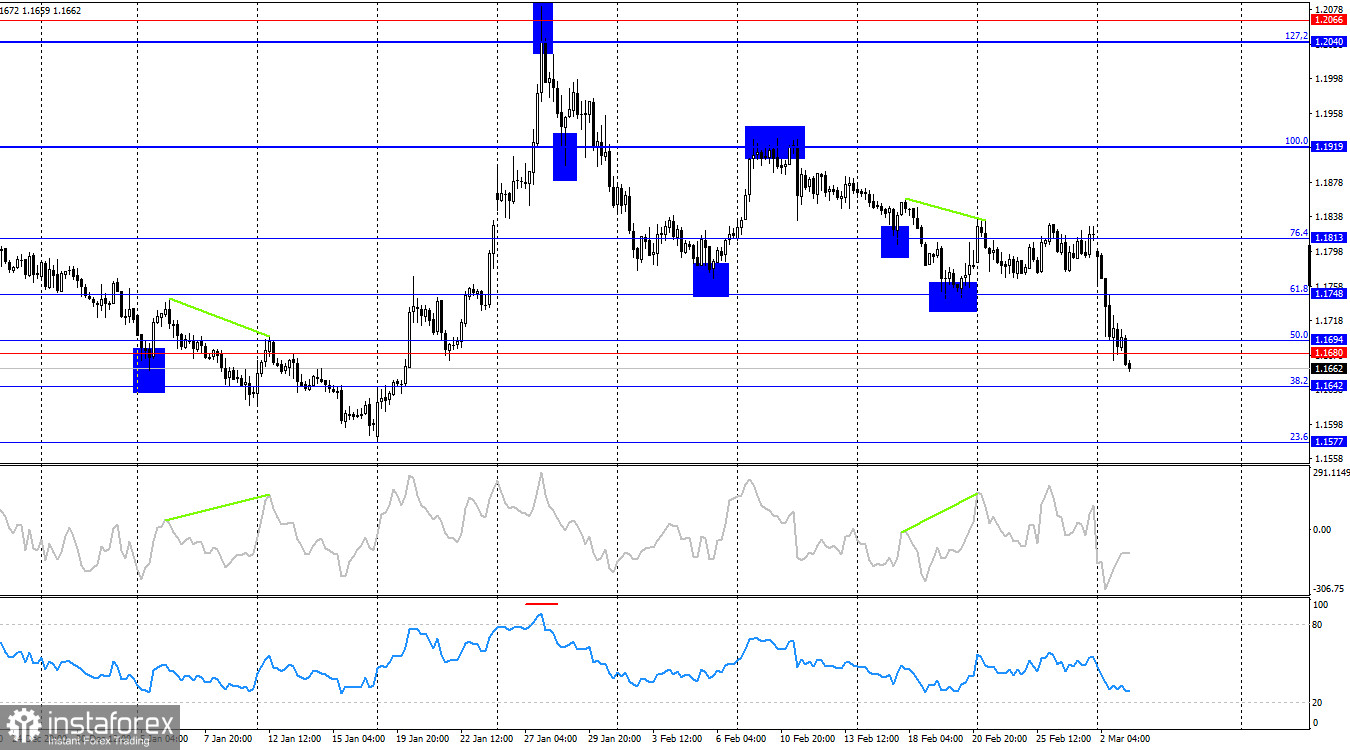Click the 76.4 Fibonacci level label
The height and width of the screenshot is (750, 1350).
click(1299, 232)
